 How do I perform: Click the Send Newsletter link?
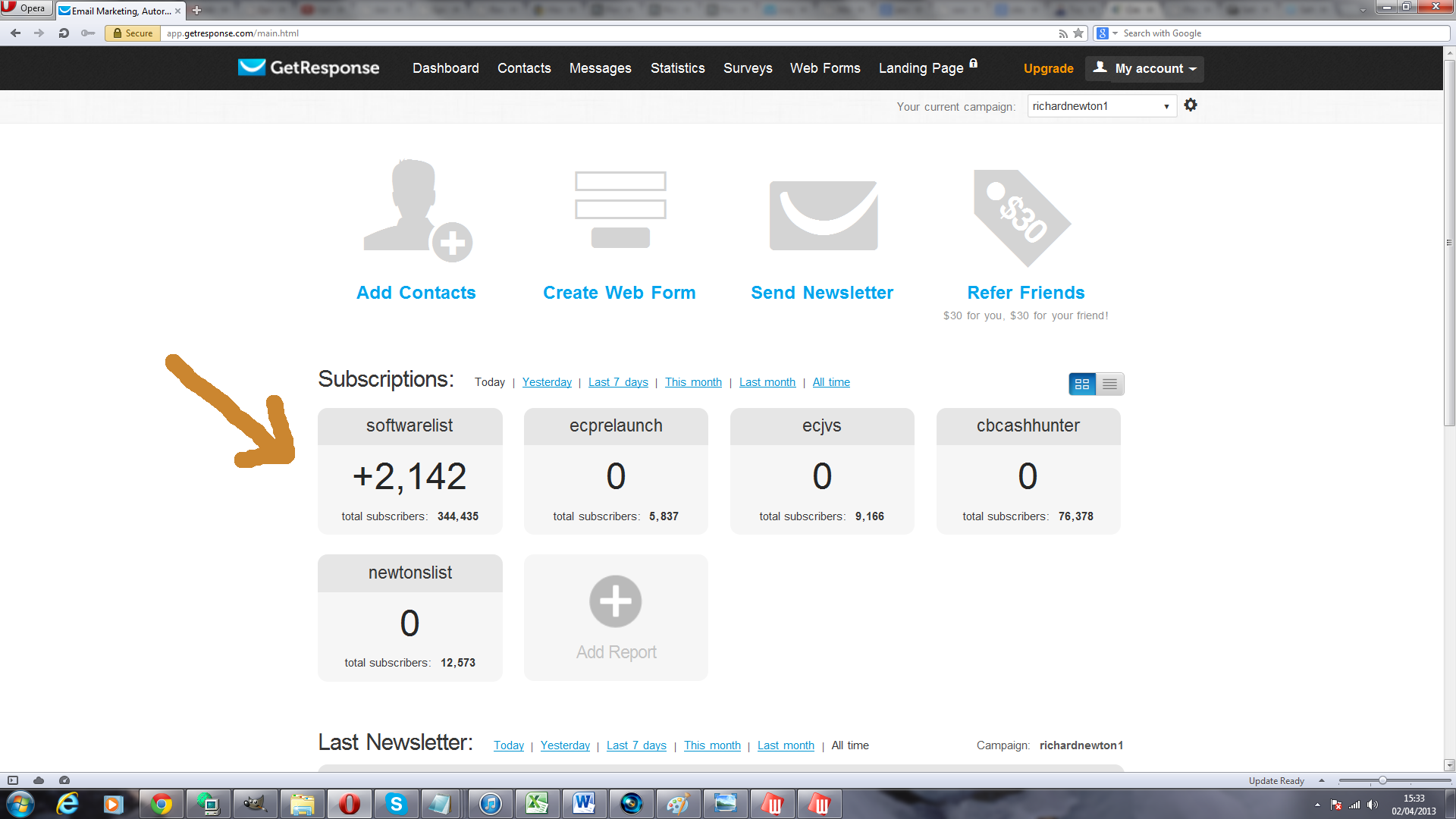(x=822, y=293)
